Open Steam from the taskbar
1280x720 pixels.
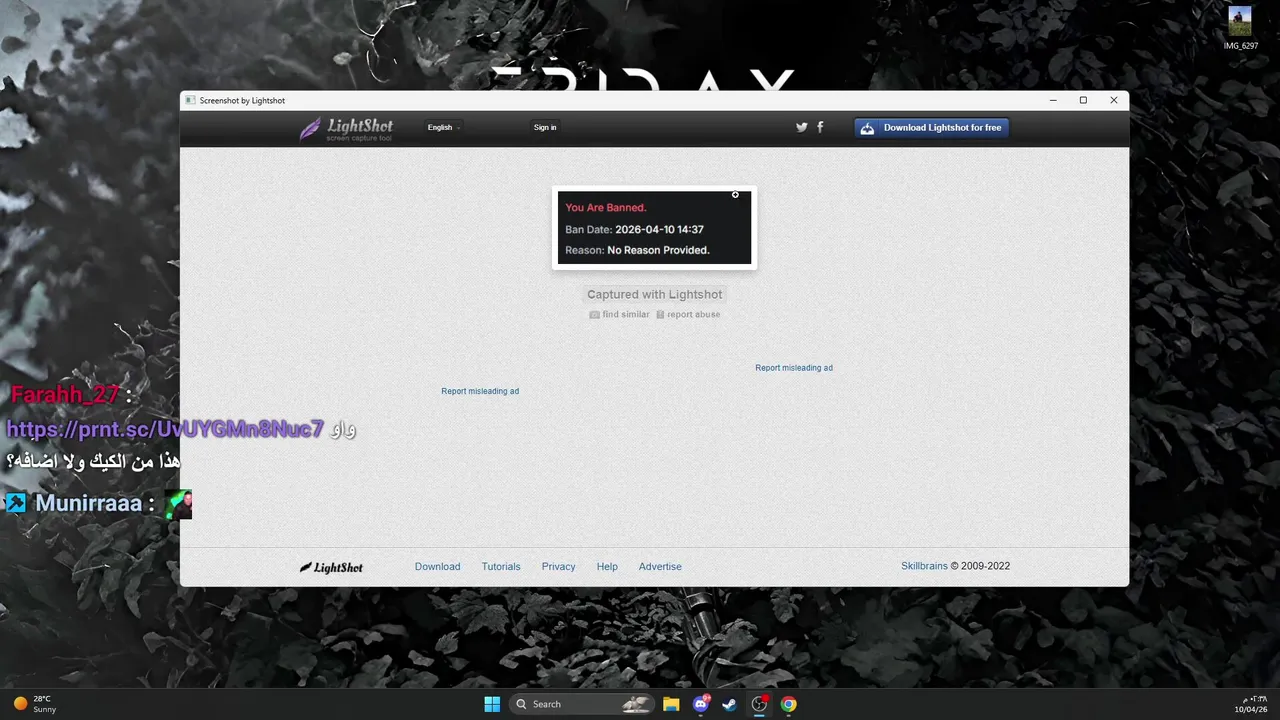pos(729,704)
